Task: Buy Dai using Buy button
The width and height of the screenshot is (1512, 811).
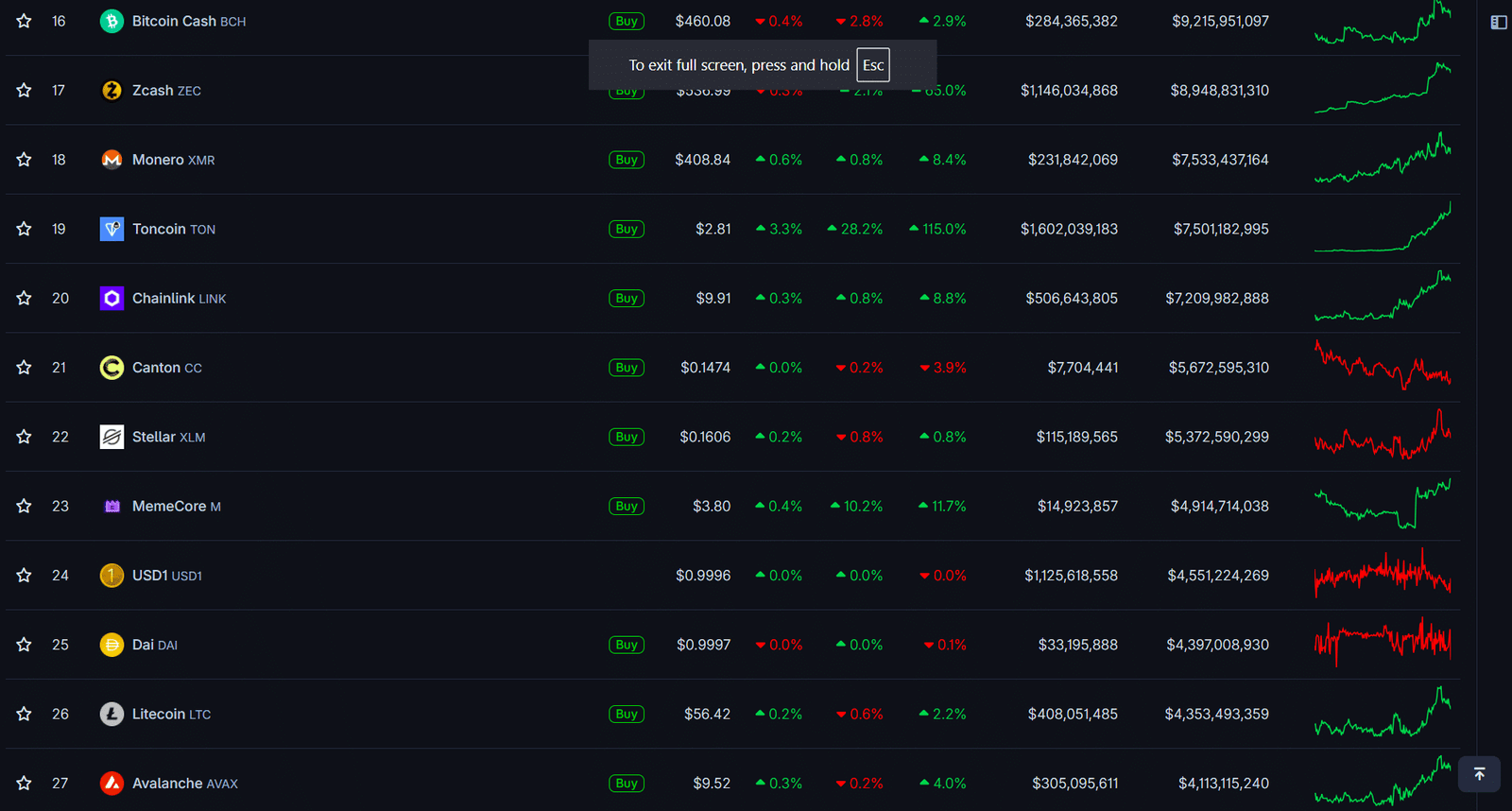Action: coord(627,645)
